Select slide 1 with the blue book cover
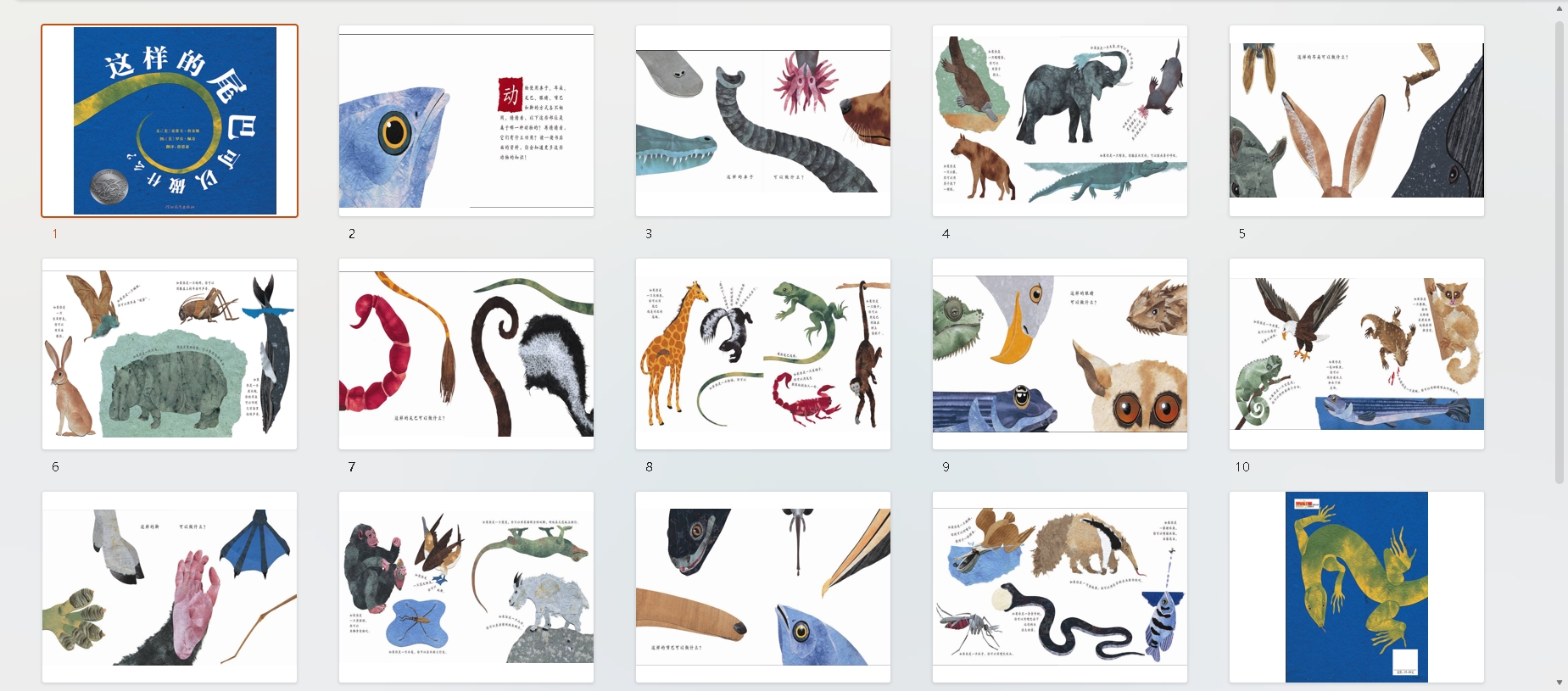Screen dimensions: 1568x691 [x=170, y=120]
